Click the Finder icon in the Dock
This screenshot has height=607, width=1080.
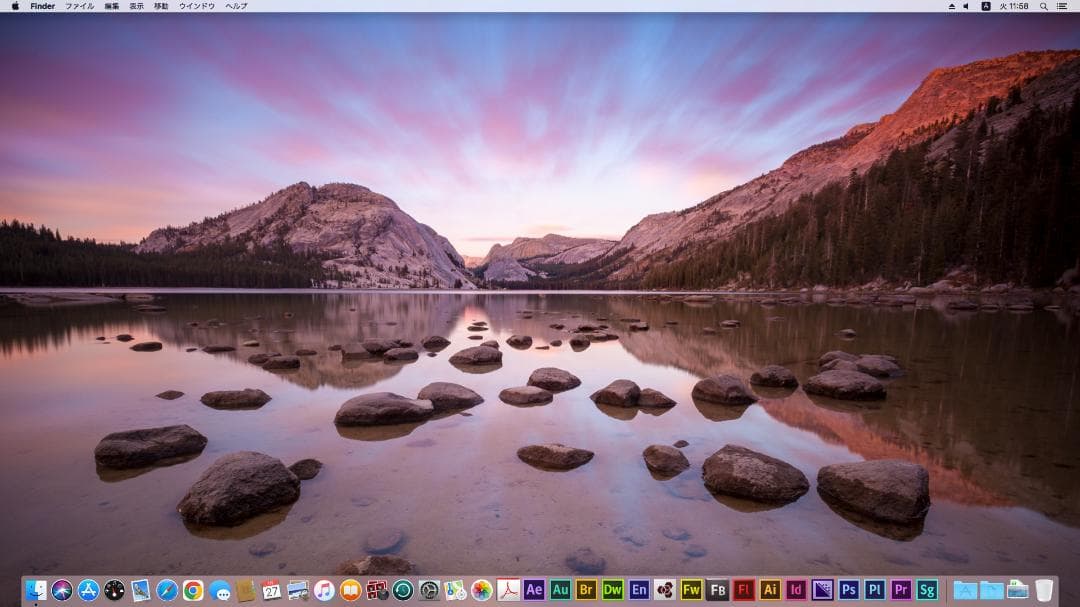(37, 590)
